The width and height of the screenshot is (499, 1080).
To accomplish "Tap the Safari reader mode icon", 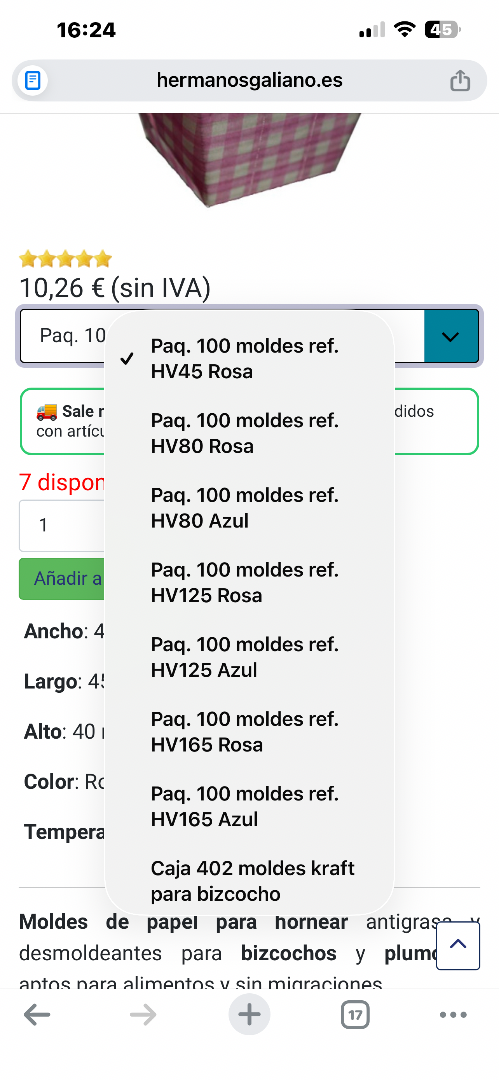I will click(32, 81).
